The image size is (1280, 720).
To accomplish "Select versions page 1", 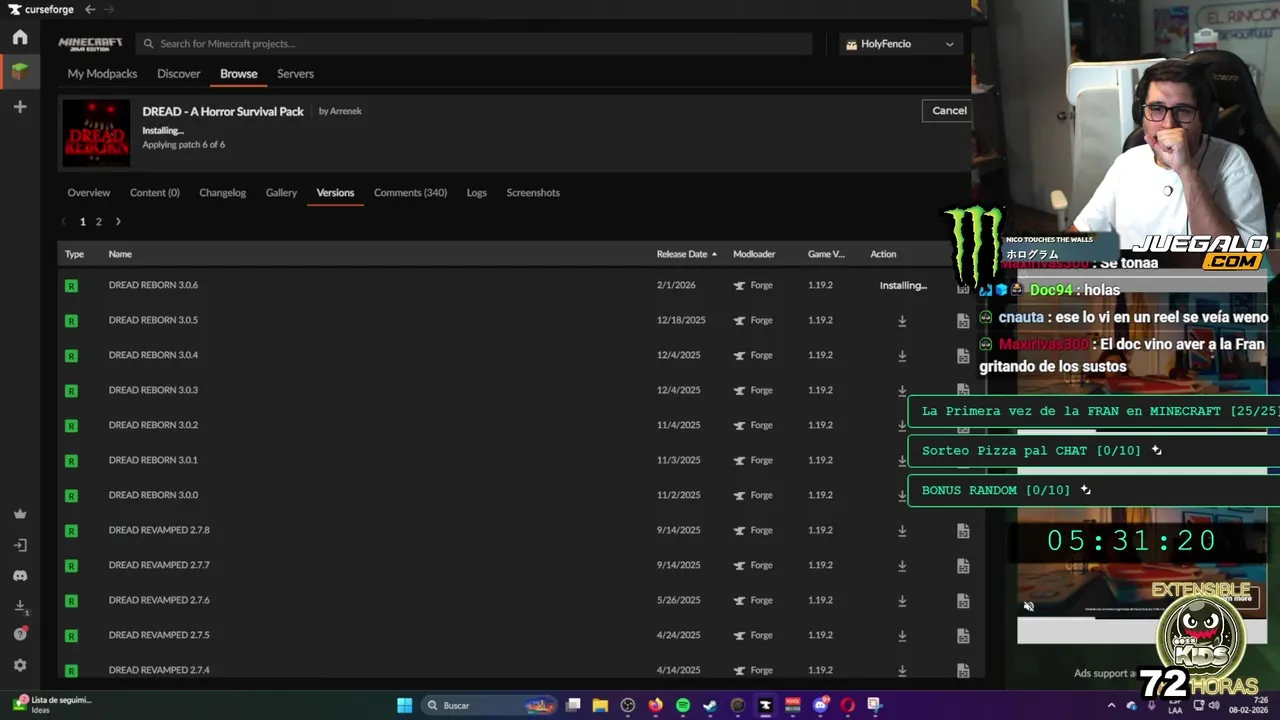I will pyautogui.click(x=83, y=222).
